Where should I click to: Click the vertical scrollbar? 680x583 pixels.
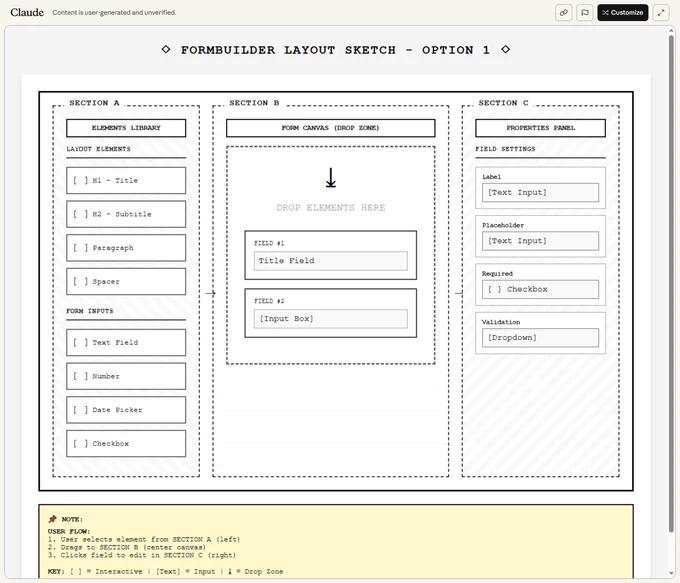click(x=671, y=282)
